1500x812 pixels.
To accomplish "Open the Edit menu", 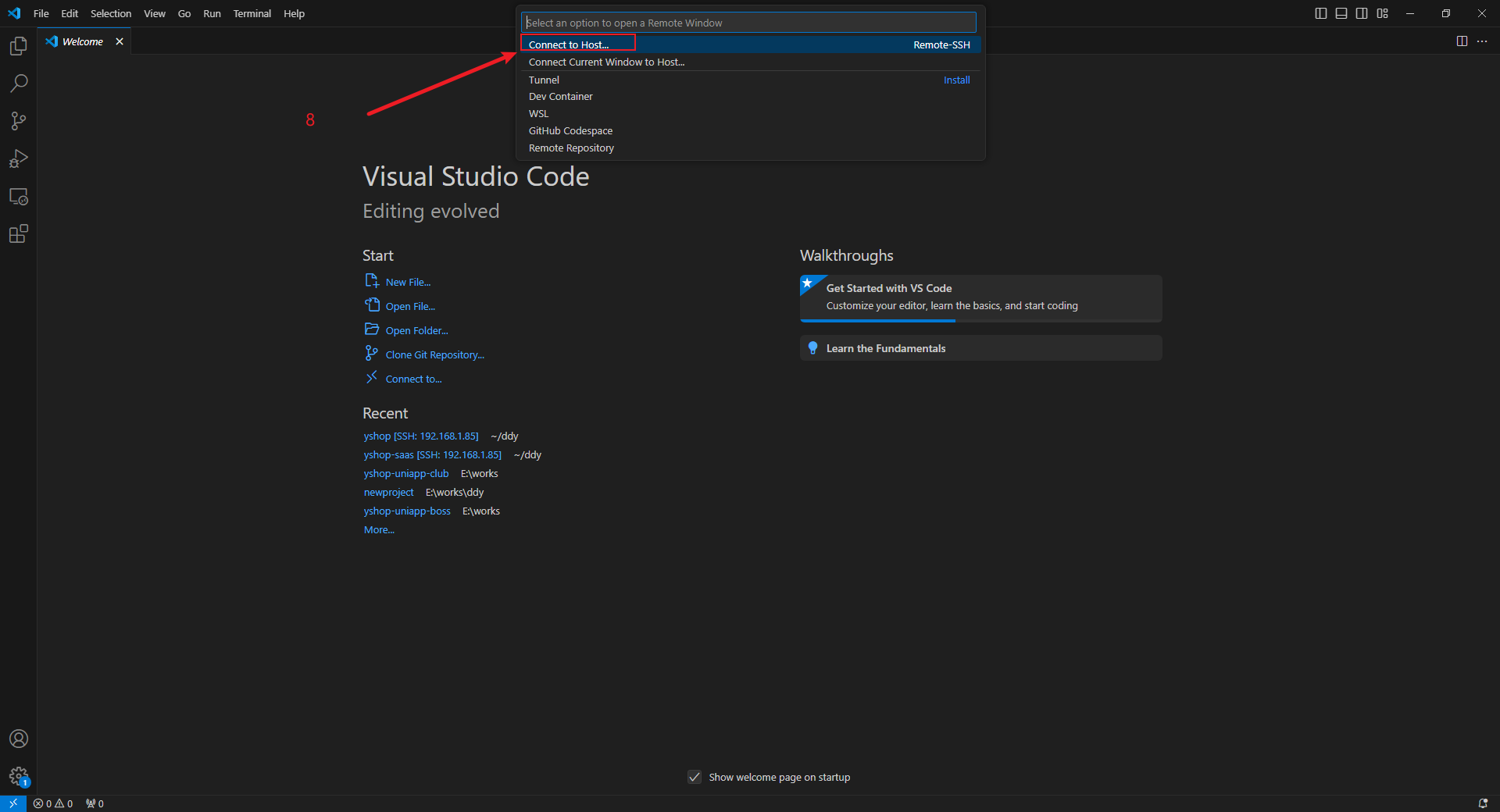I will (70, 13).
